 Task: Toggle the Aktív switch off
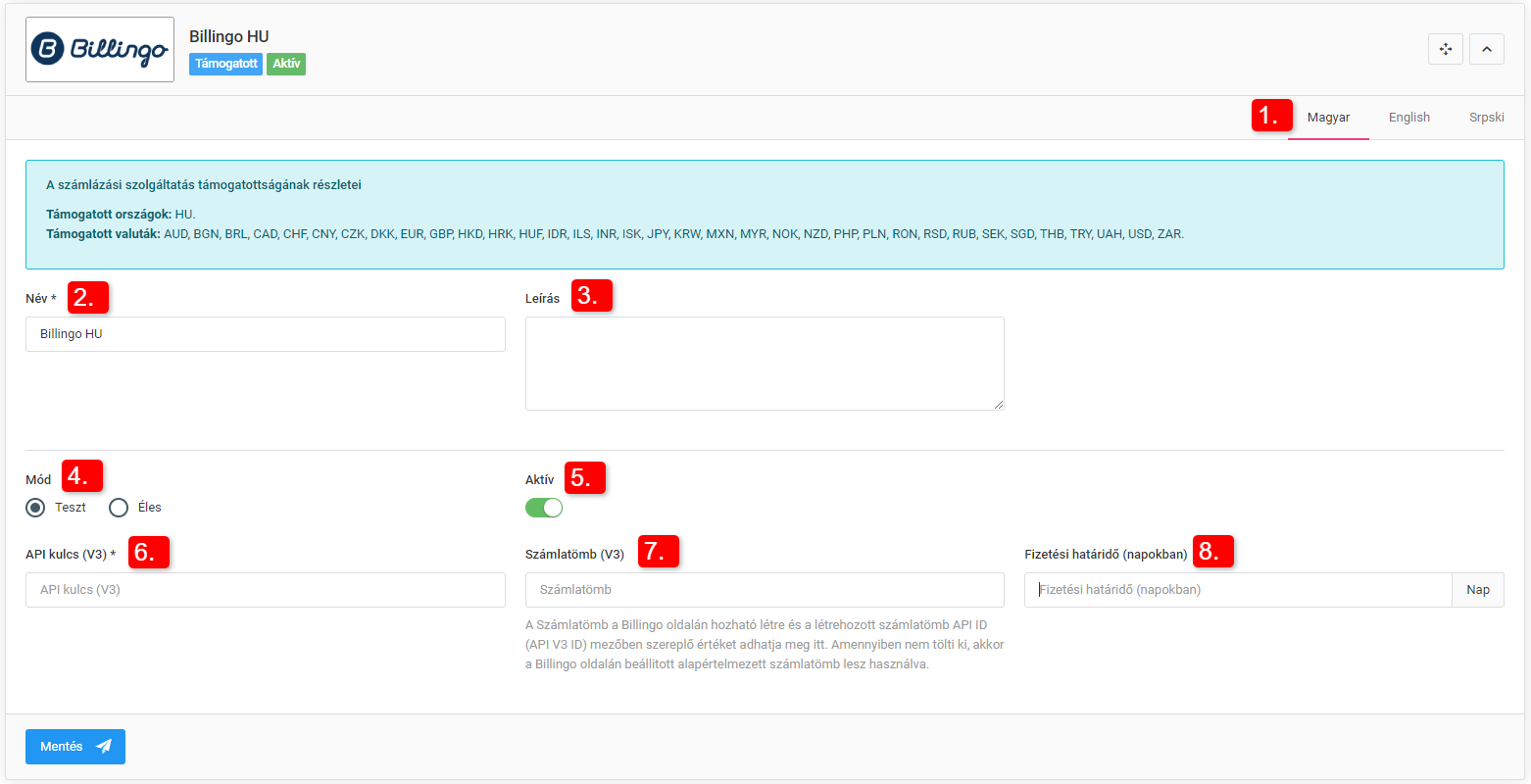click(544, 508)
